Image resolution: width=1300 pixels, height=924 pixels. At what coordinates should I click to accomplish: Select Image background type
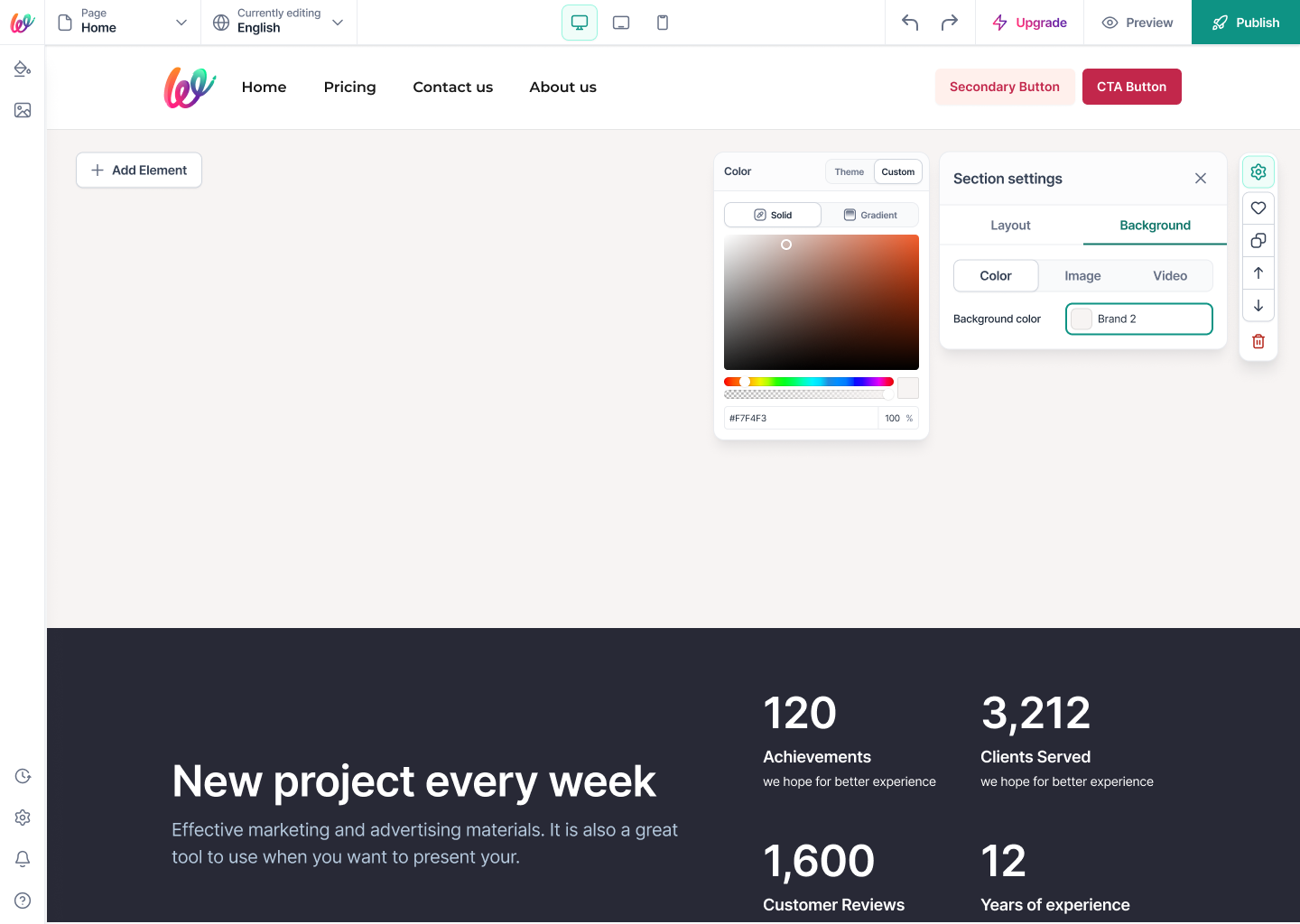click(x=1082, y=276)
